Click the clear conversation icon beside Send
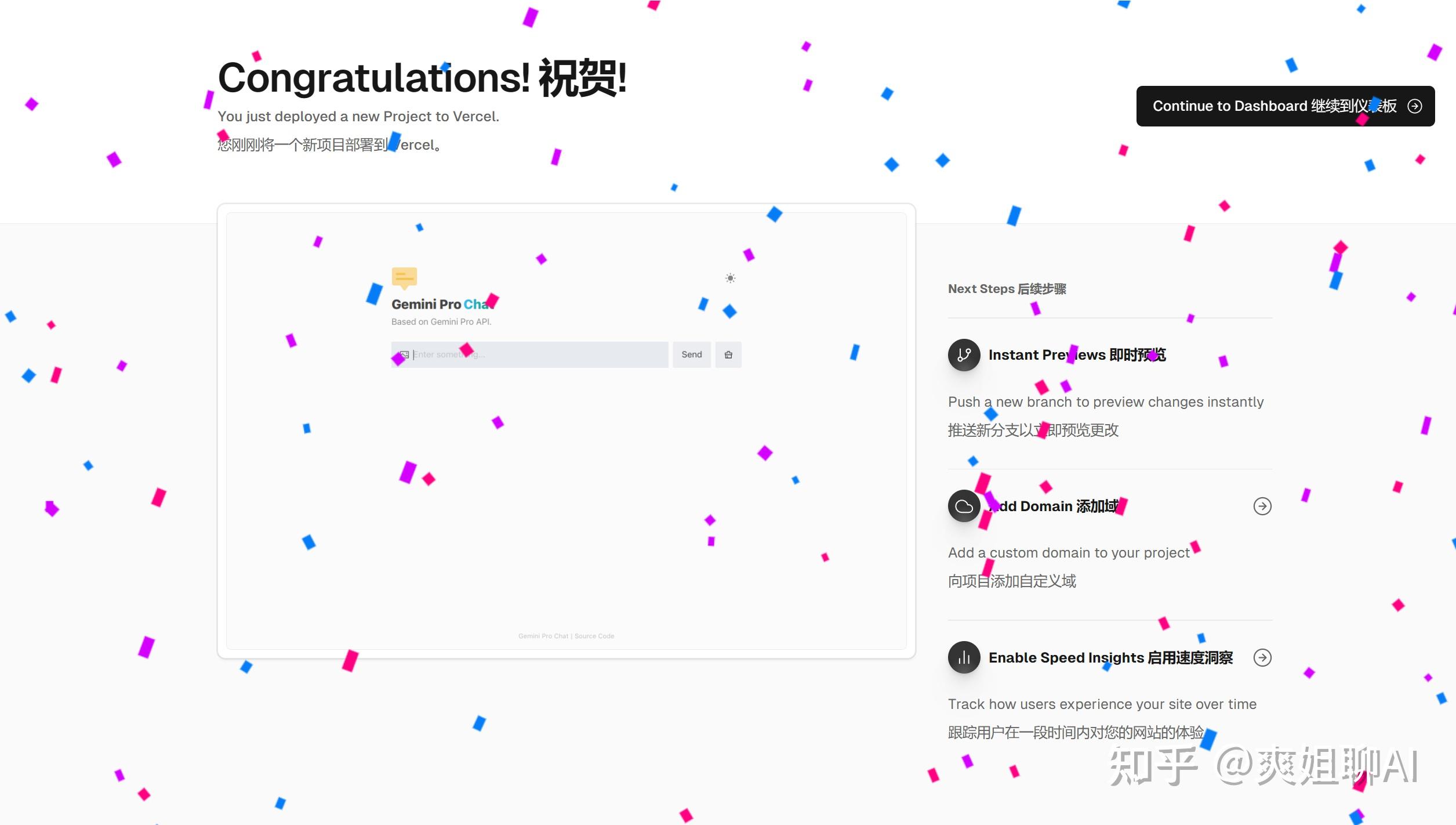Screen dimensions: 1456x825 (728, 354)
